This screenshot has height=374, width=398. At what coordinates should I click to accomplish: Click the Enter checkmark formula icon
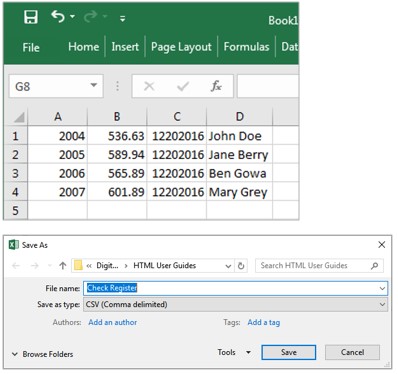tap(183, 86)
